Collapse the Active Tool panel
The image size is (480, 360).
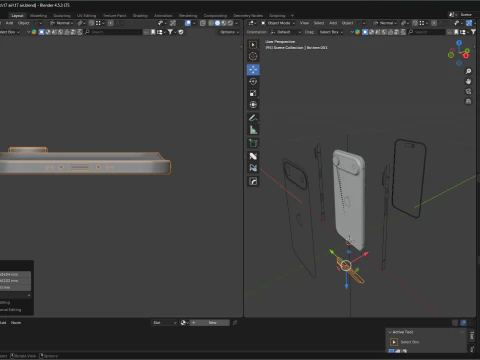click(x=390, y=332)
